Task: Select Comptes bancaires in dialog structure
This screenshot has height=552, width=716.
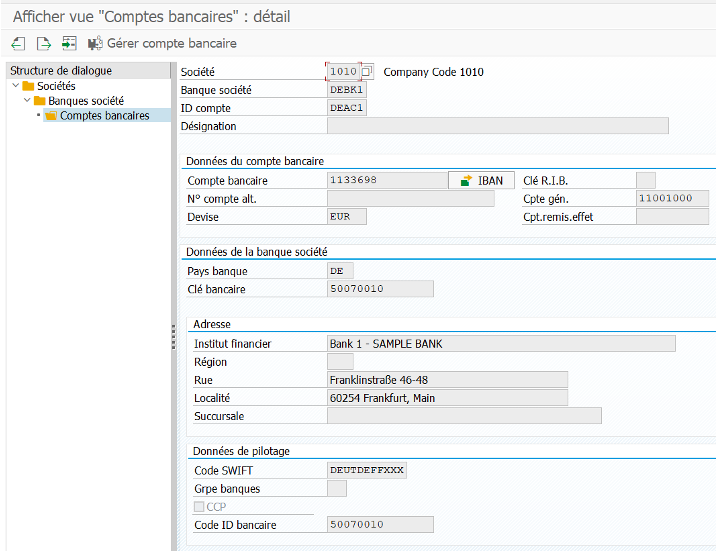Action: [104, 116]
